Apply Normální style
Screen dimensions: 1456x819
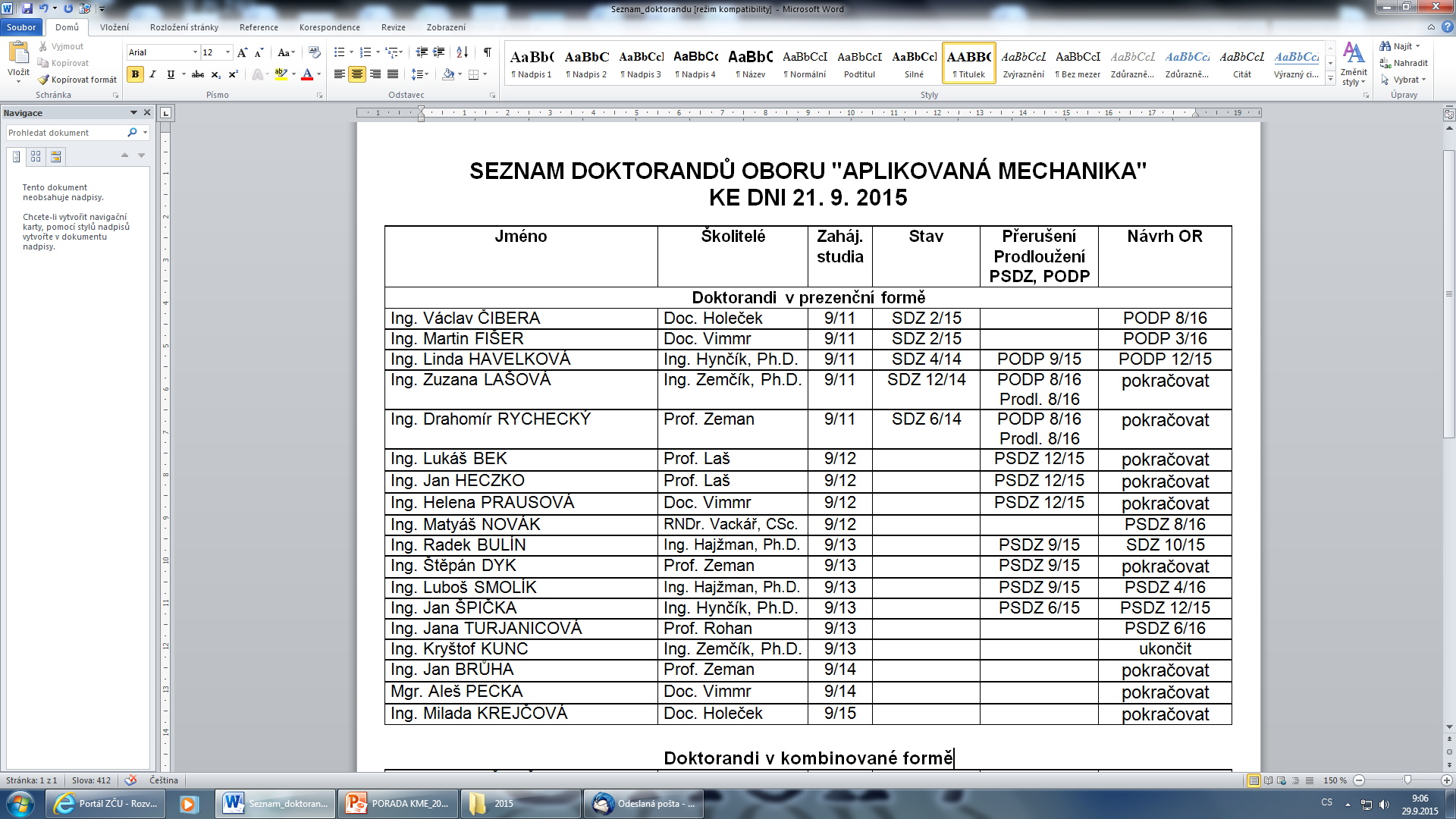pos(805,63)
